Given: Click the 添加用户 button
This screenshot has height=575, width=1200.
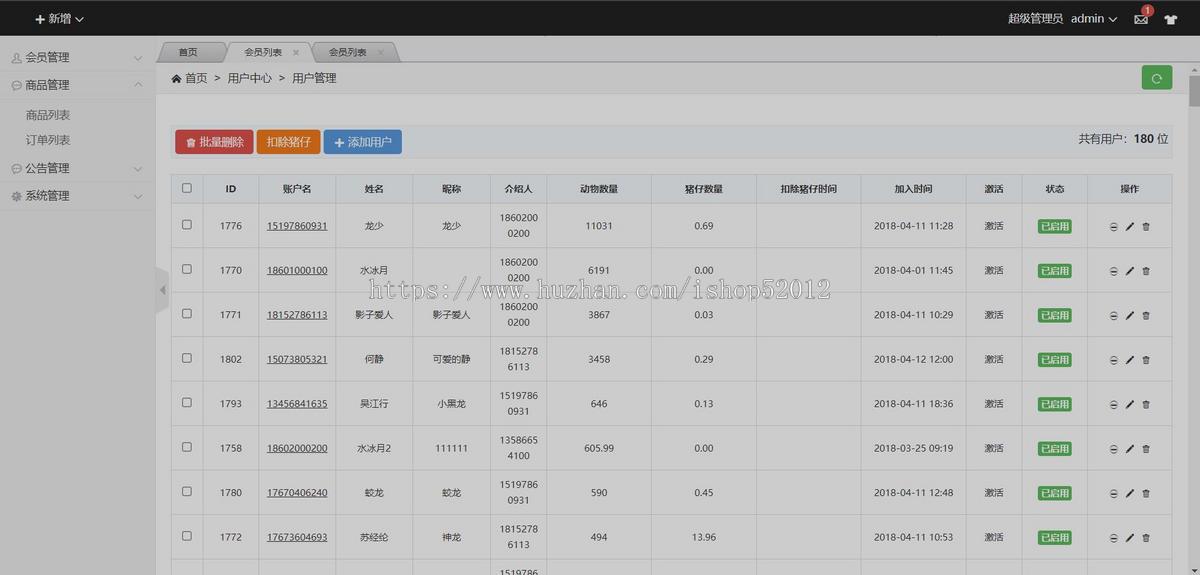Looking at the screenshot, I should 363,142.
